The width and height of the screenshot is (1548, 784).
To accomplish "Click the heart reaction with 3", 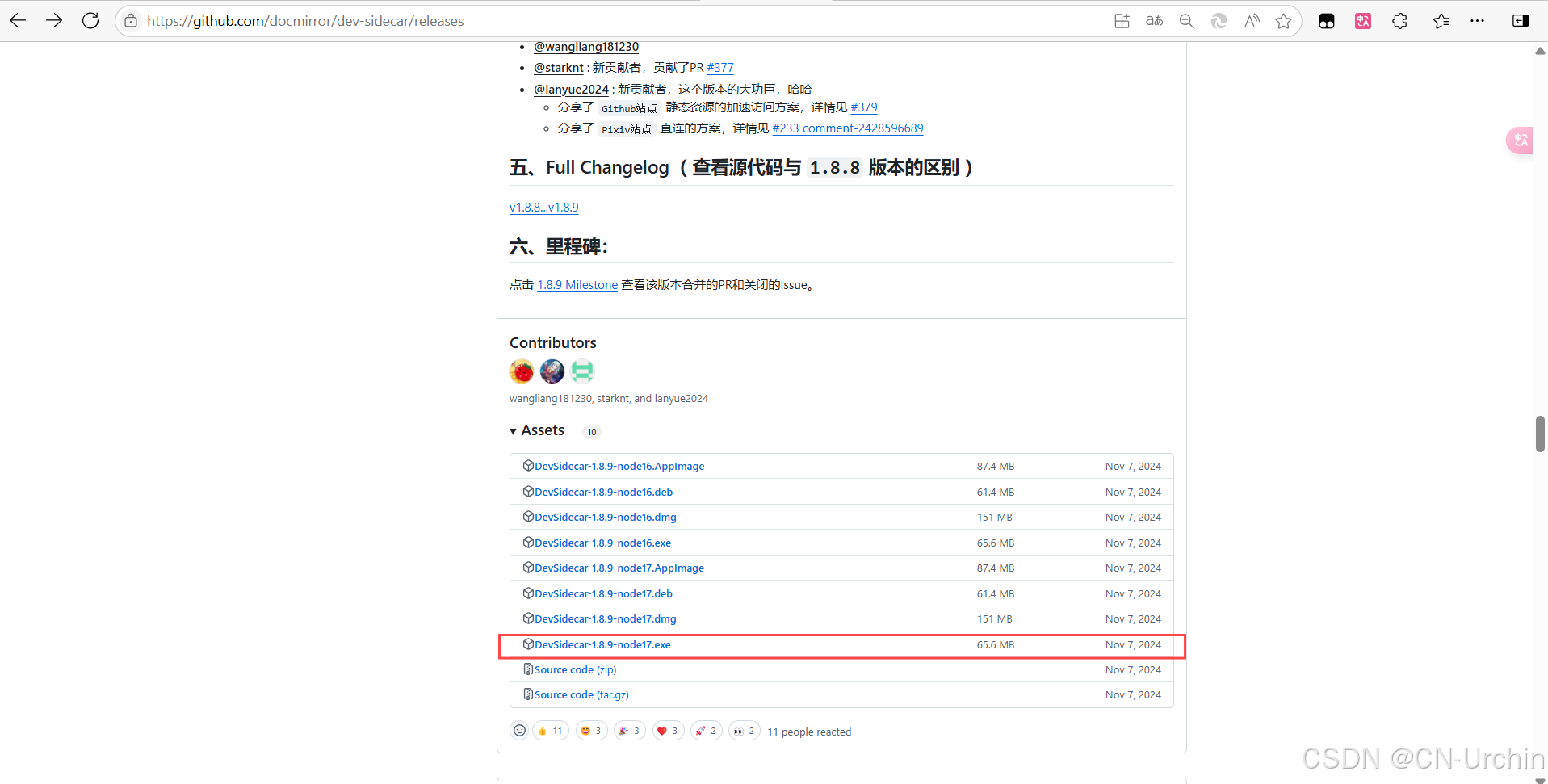I will pos(669,731).
